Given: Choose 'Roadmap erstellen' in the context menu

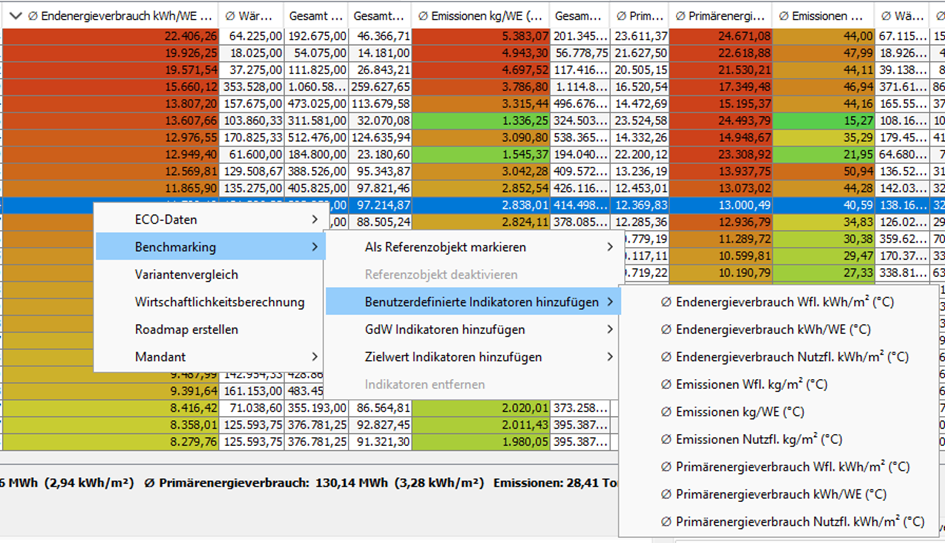Looking at the screenshot, I should pyautogui.click(x=186, y=329).
